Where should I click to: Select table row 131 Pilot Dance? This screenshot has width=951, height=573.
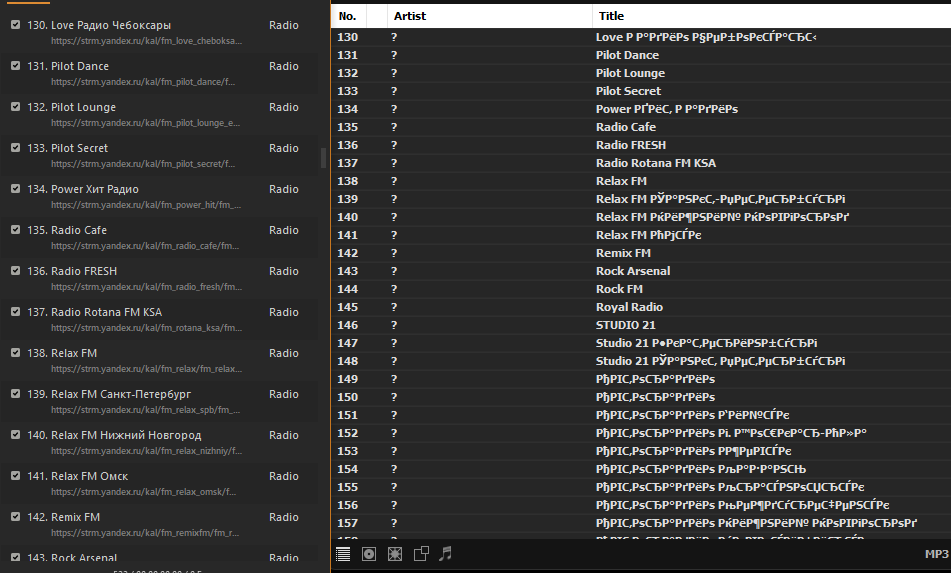click(641, 55)
